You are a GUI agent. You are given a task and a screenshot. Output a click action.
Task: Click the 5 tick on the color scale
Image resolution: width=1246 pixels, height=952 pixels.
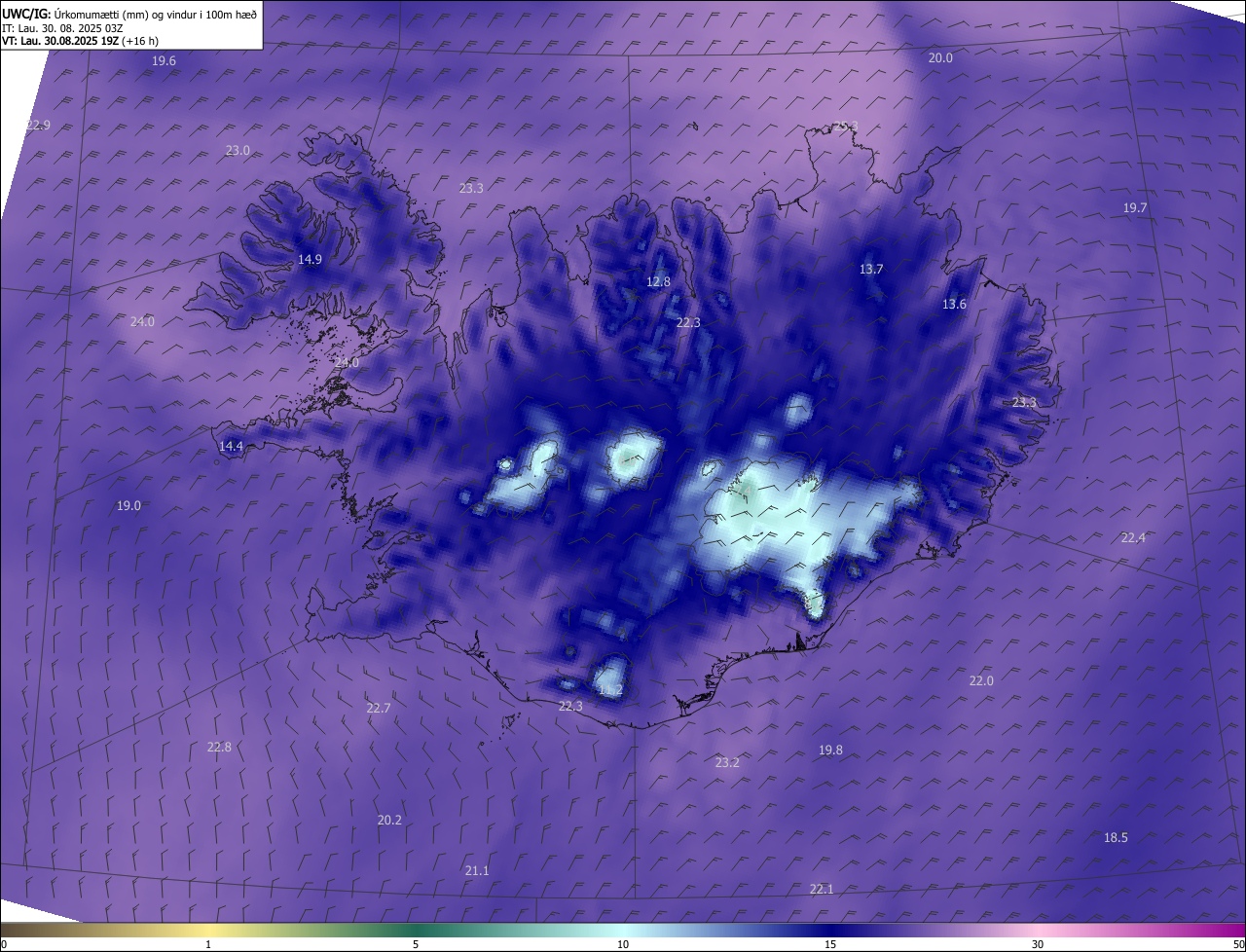(x=416, y=945)
